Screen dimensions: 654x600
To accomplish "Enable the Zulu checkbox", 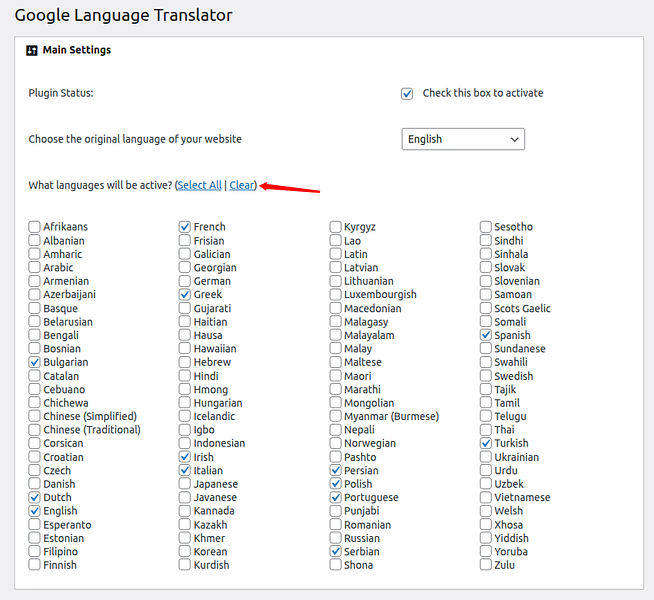I will tap(485, 565).
